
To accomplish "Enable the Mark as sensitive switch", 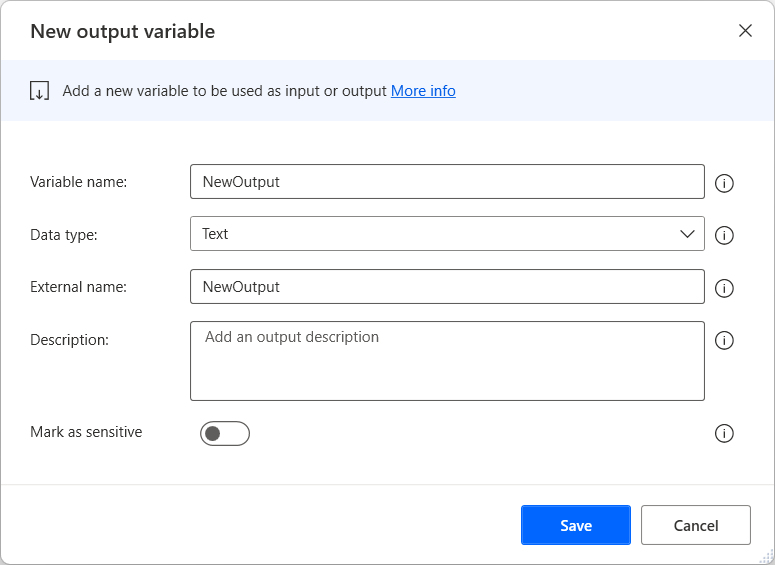I will tap(225, 433).
